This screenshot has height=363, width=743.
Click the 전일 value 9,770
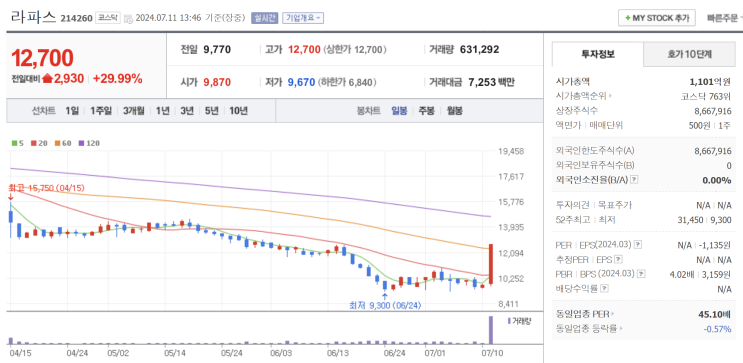[x=217, y=49]
